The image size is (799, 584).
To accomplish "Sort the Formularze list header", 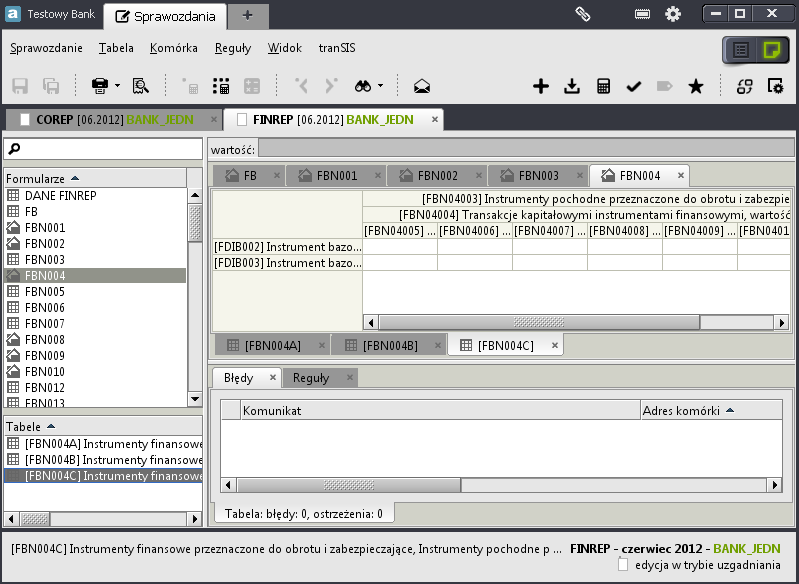I will (95, 178).
